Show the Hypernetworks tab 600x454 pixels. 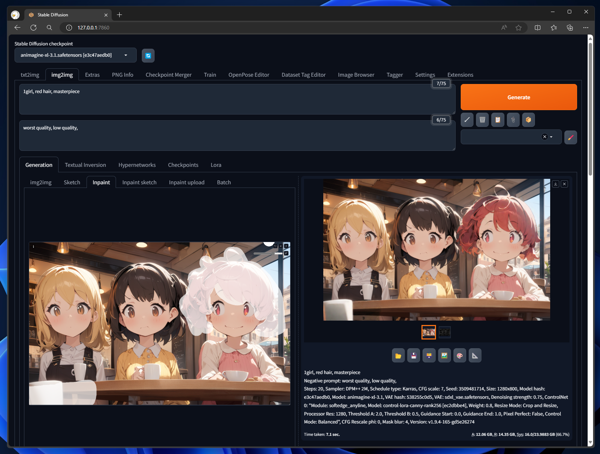[137, 165]
